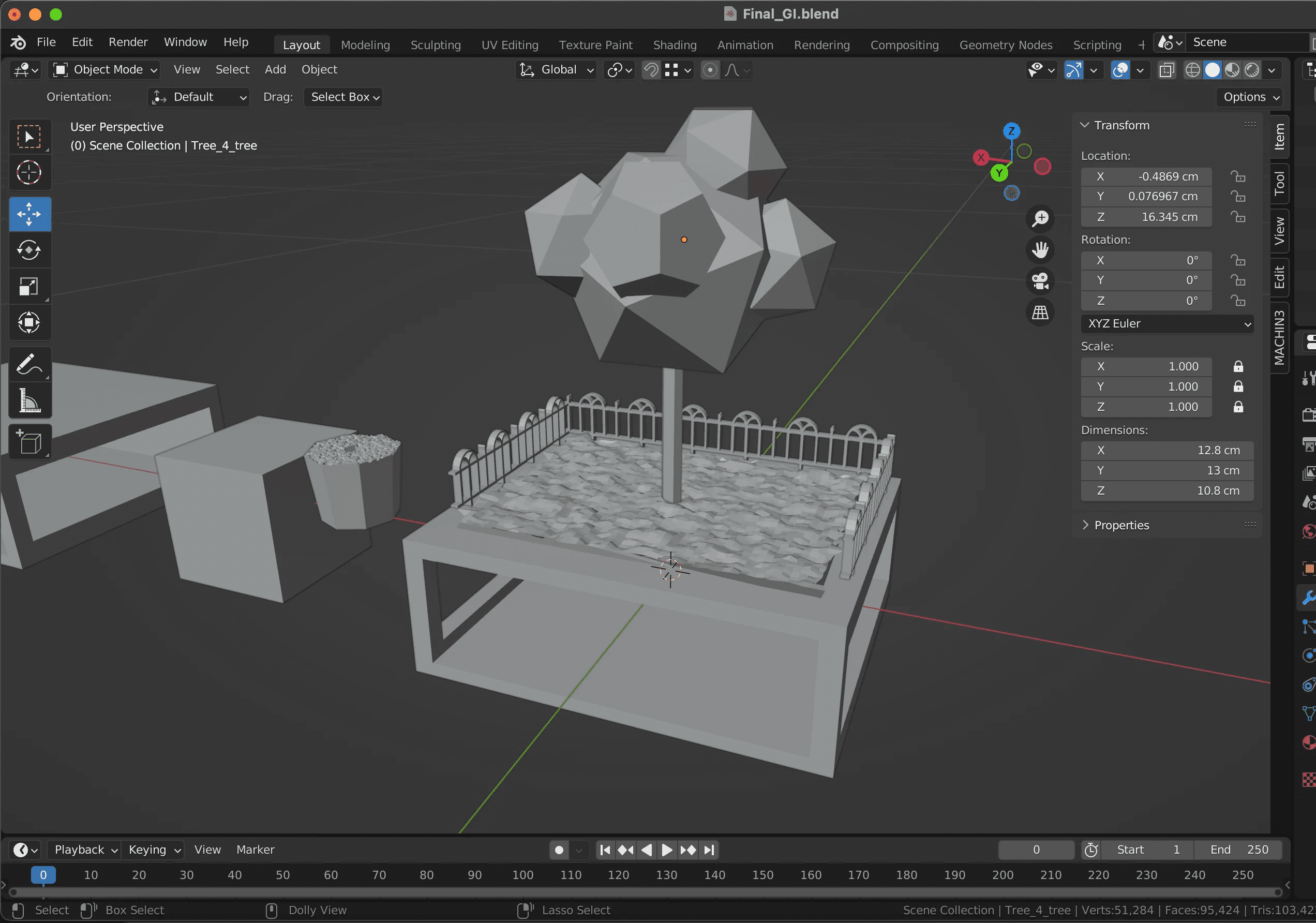Activate the Scale tool
Screen dimensions: 1316x923
[29, 287]
